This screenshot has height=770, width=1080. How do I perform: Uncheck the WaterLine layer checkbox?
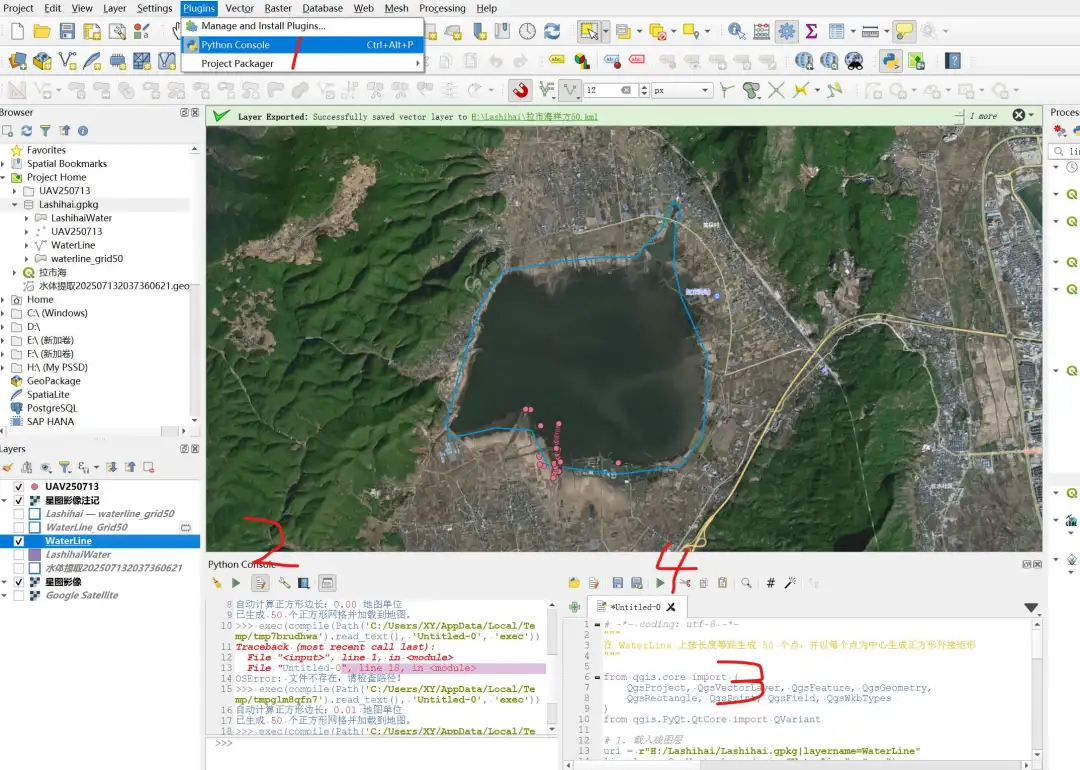click(19, 541)
